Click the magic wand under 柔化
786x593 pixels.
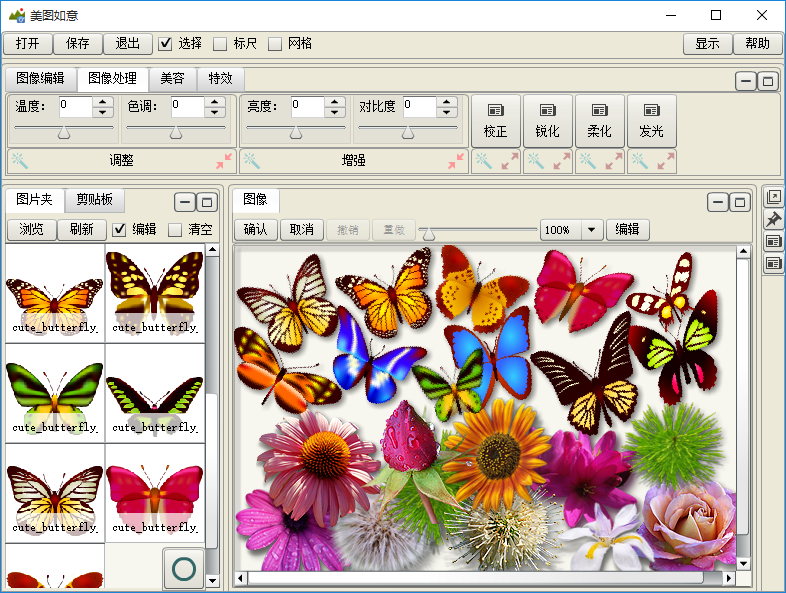[588, 161]
